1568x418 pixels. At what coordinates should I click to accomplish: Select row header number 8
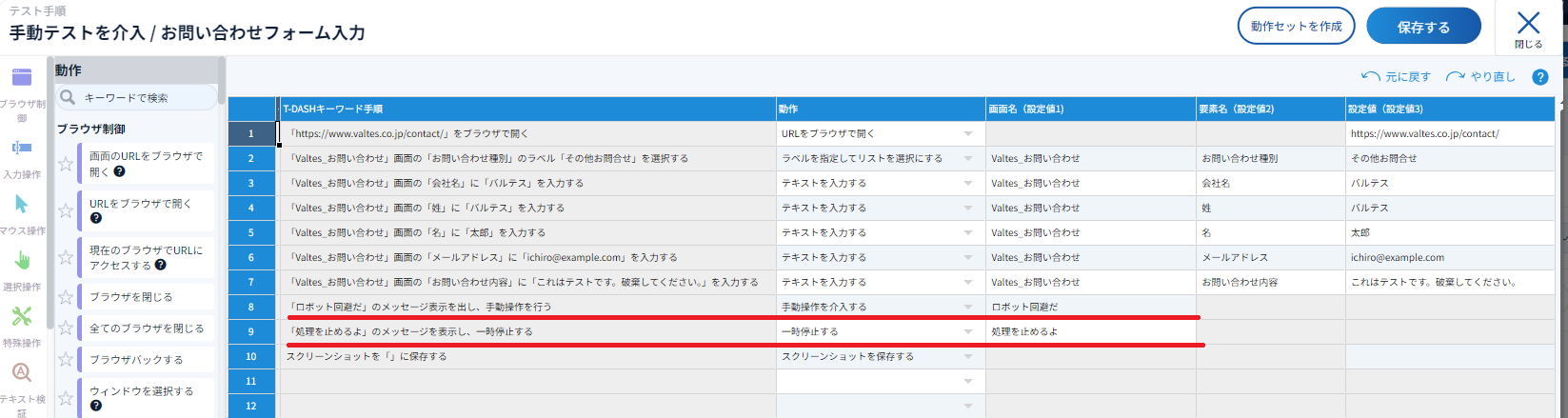[x=251, y=308]
